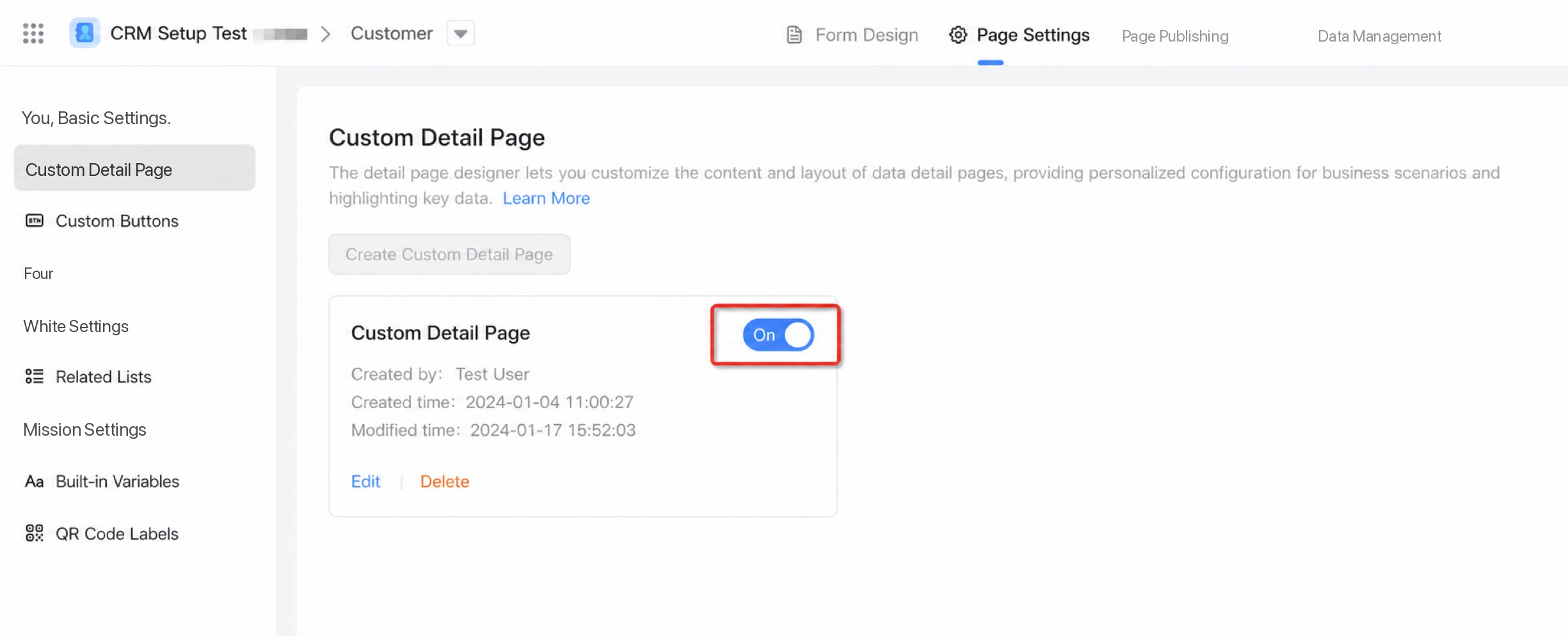Delete the Custom Detail Page

click(445, 481)
